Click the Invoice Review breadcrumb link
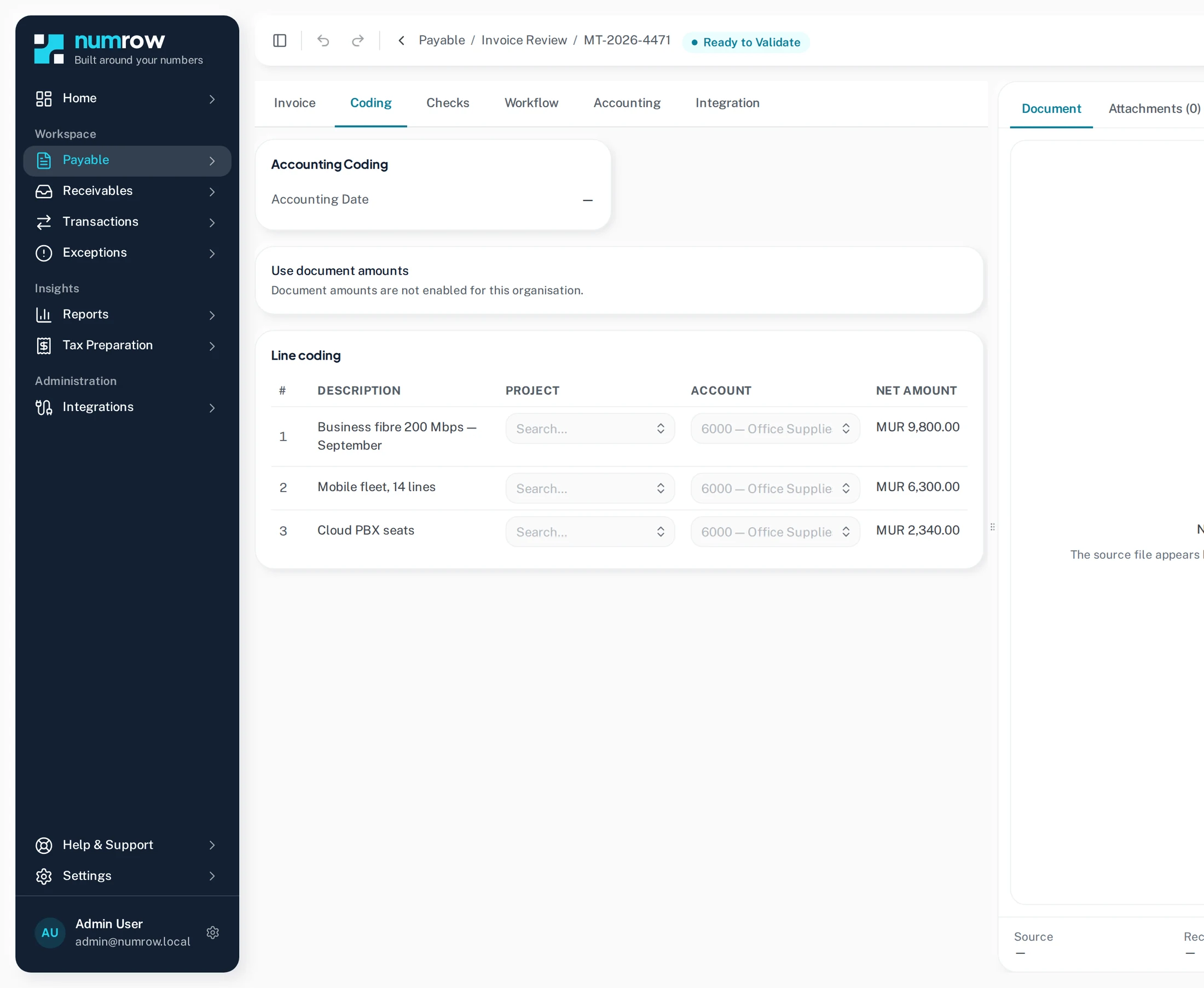This screenshot has width=1204, height=988. point(524,41)
